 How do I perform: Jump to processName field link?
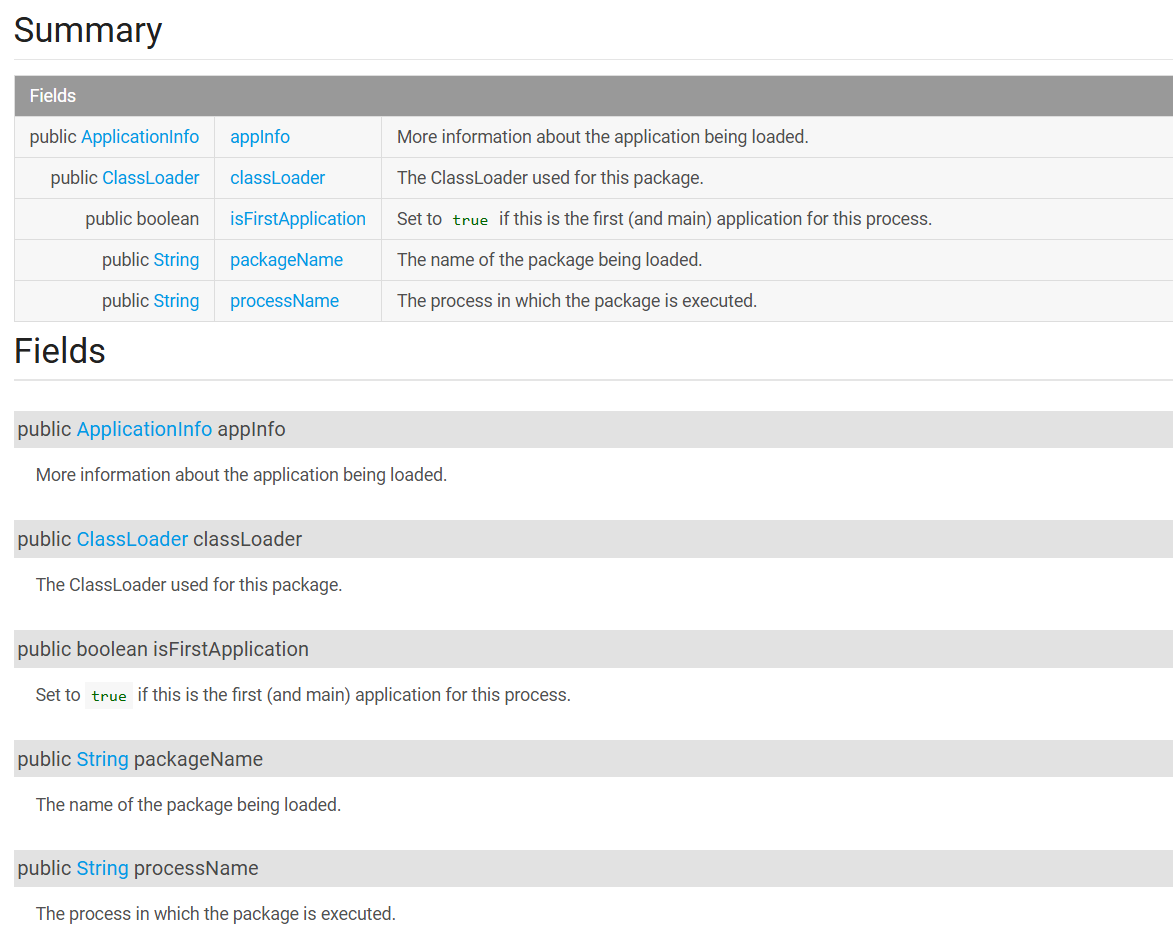click(284, 301)
